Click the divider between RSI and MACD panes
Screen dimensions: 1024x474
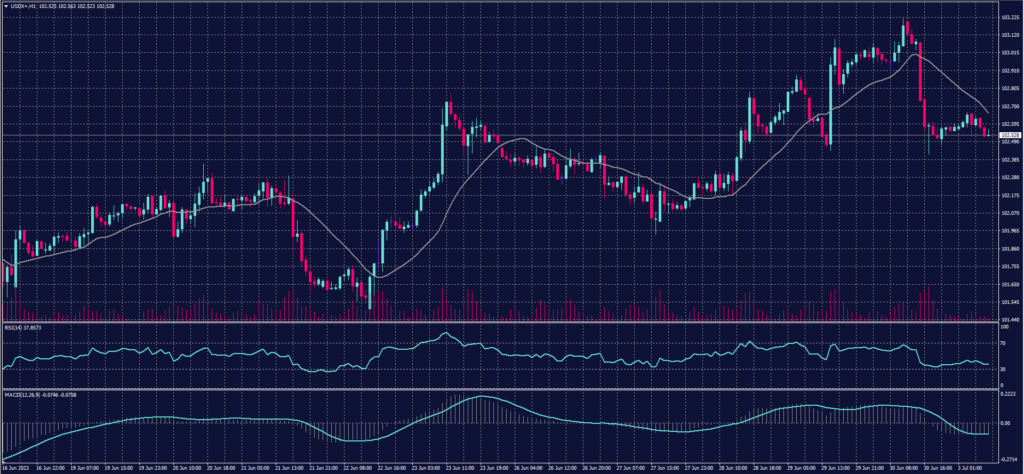click(500, 387)
